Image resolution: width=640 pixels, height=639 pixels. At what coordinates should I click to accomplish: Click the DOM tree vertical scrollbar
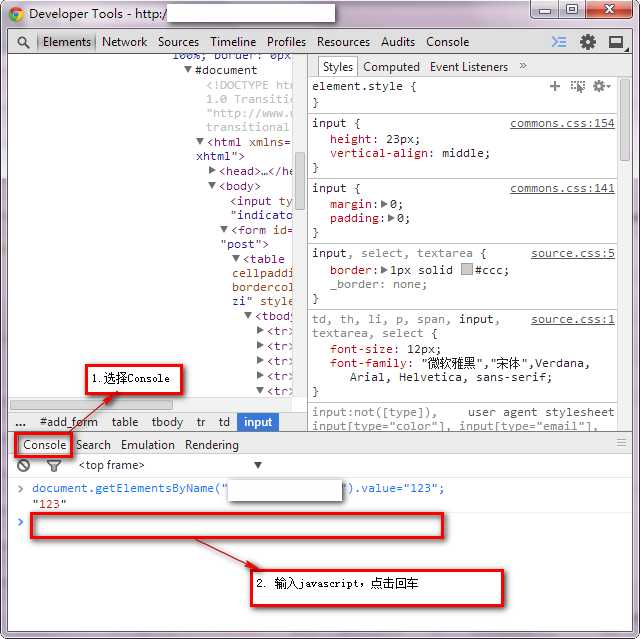pos(300,180)
